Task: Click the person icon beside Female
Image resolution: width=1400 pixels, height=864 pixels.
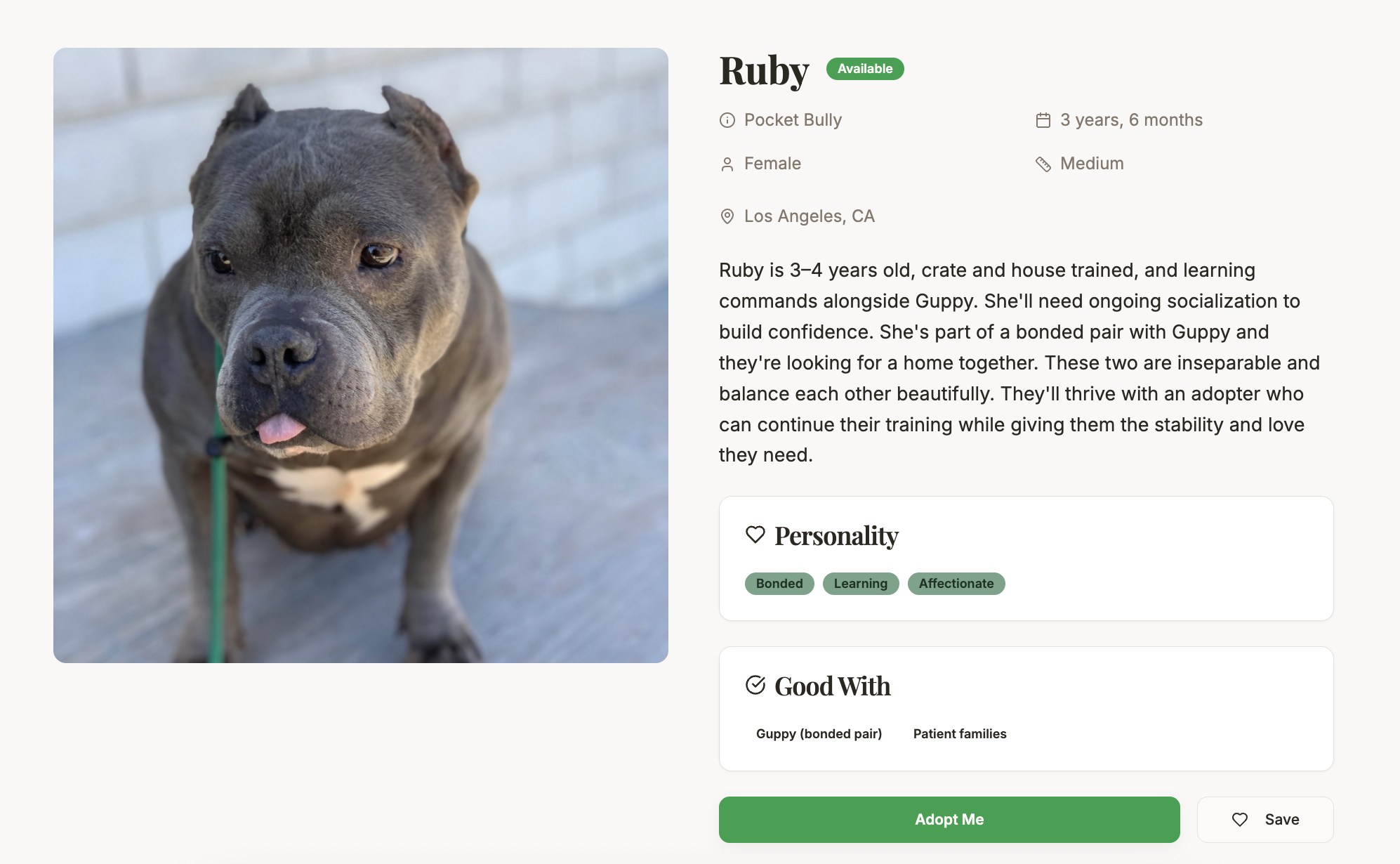Action: [x=727, y=164]
